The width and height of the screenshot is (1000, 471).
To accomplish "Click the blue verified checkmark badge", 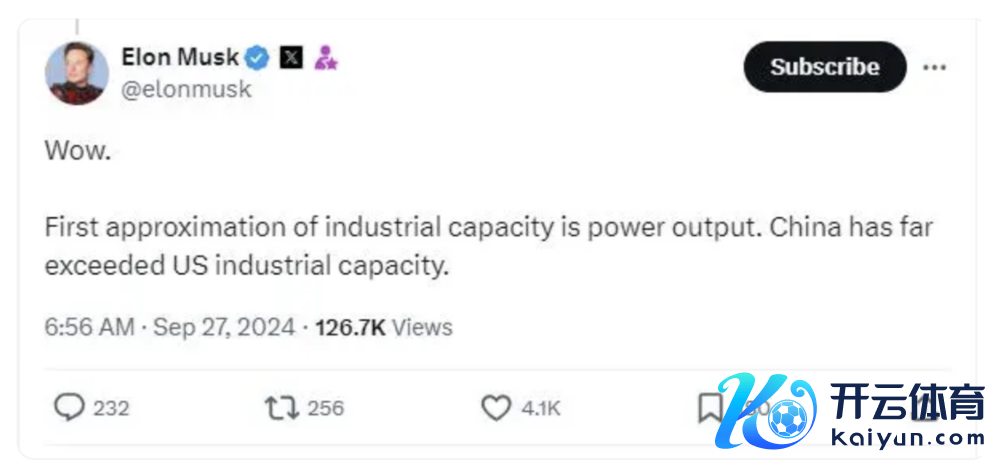I will click(258, 57).
